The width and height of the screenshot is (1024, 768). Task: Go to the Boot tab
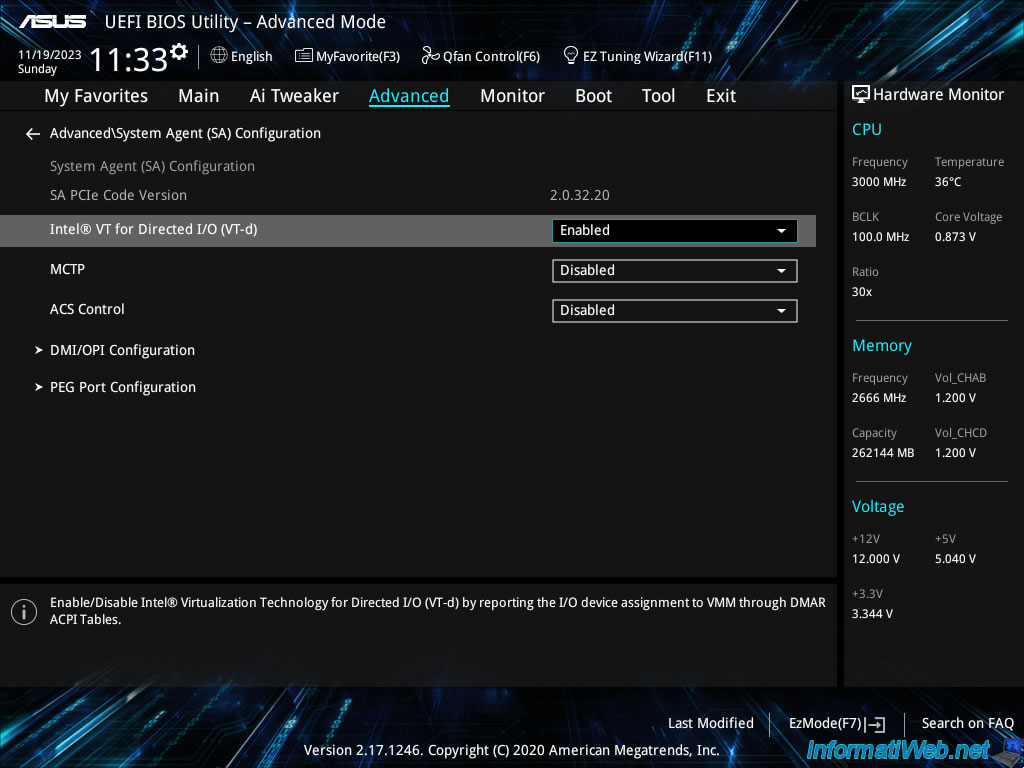(594, 96)
